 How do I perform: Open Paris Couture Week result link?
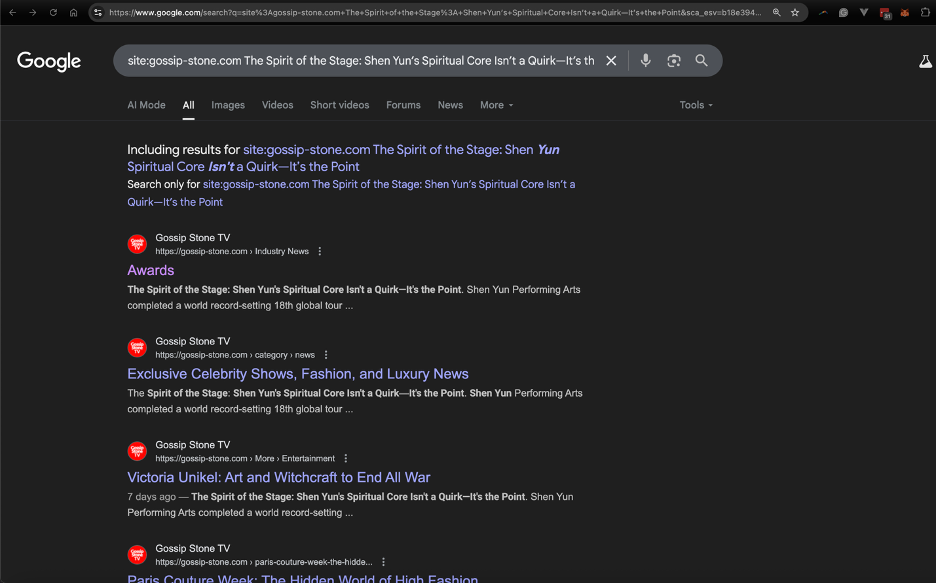[303, 579]
